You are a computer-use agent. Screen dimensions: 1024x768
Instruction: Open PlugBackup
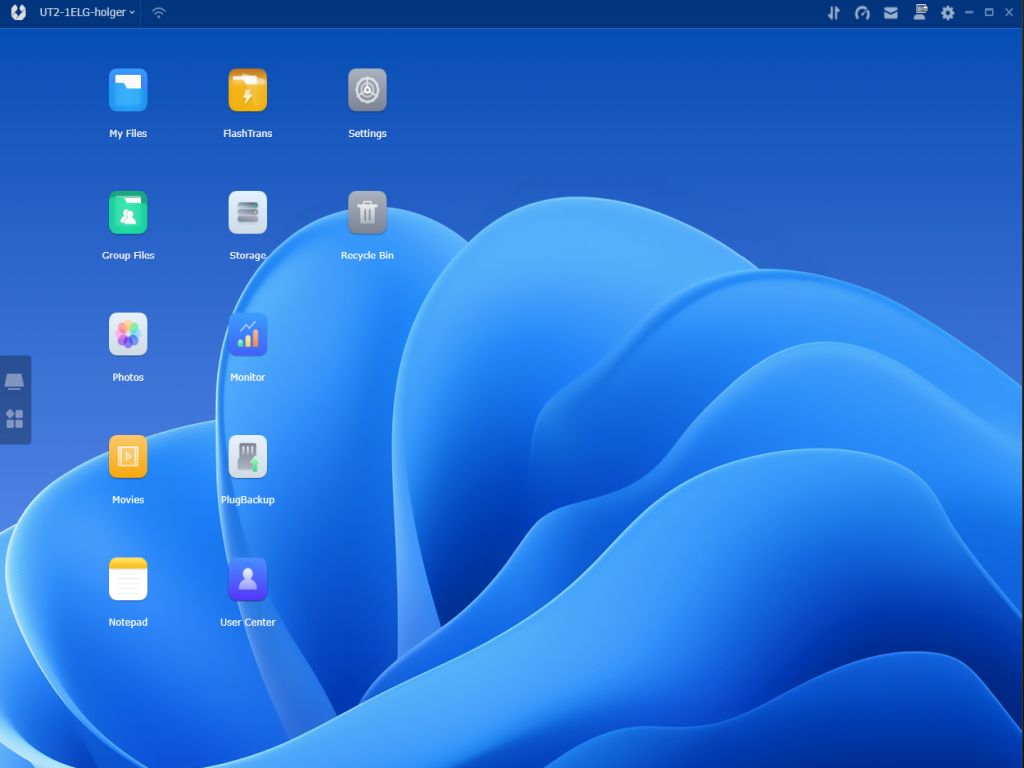tap(248, 456)
